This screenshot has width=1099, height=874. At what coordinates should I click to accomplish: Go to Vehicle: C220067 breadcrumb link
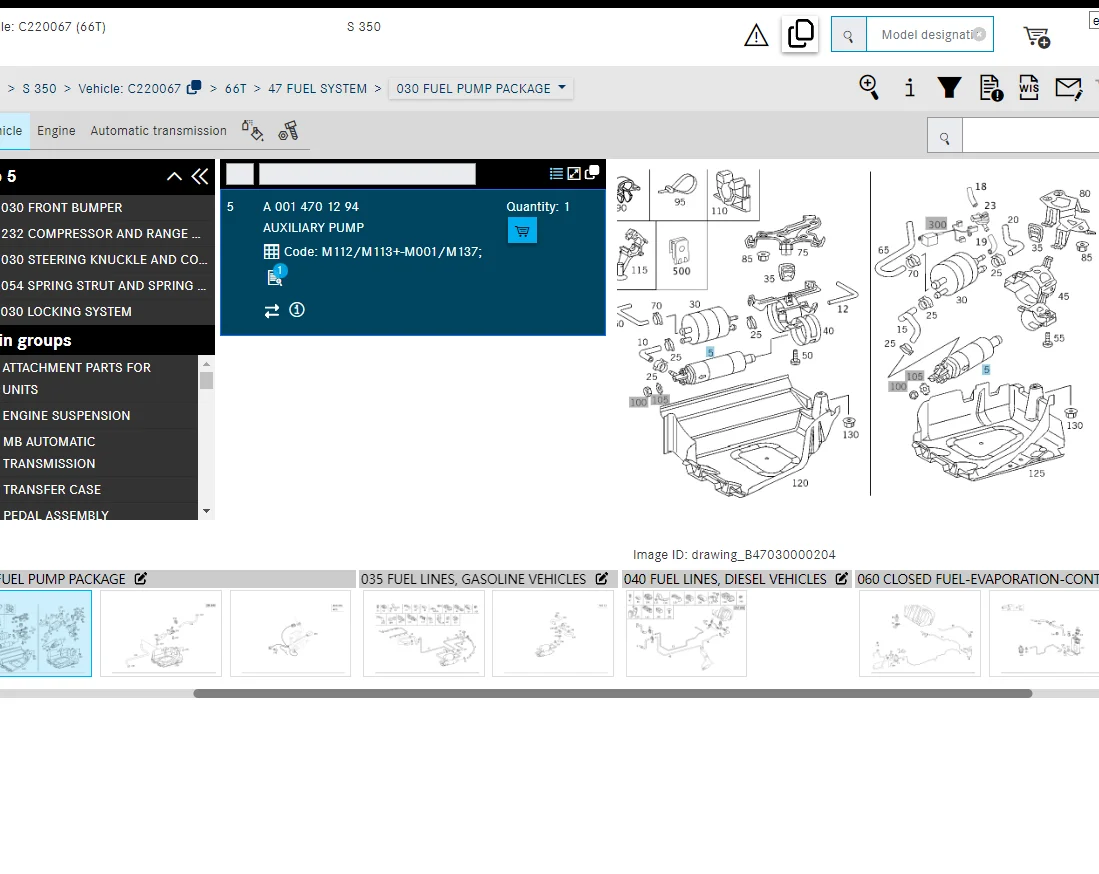point(130,89)
